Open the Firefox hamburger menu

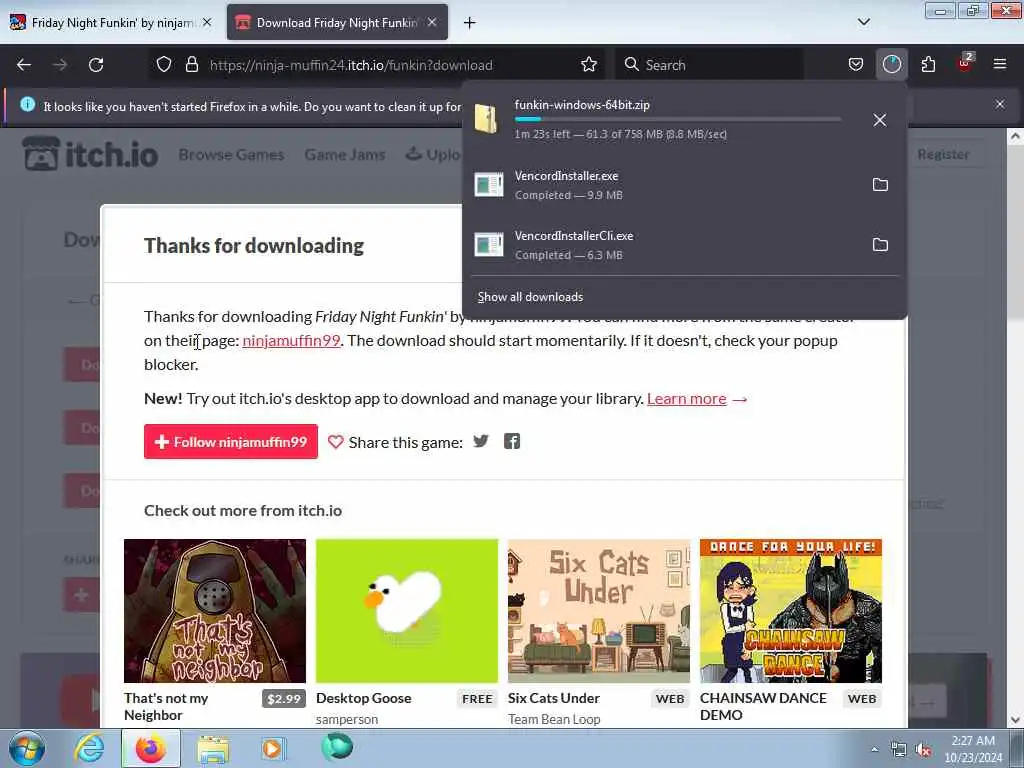pos(1000,65)
